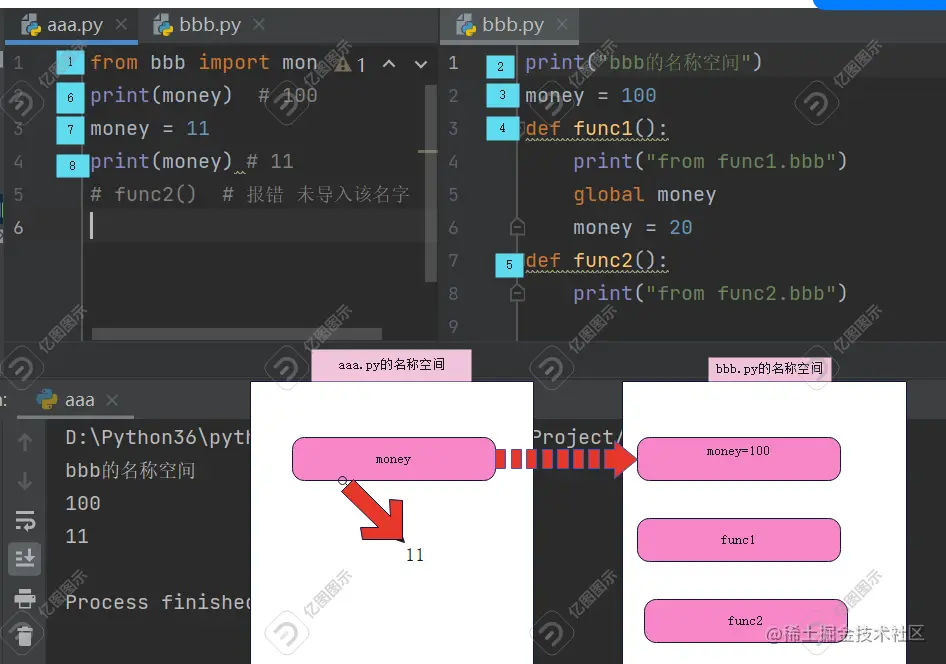This screenshot has height=664, width=946.
Task: Click the 'money = 100' line in bbb.py
Action: [591, 95]
